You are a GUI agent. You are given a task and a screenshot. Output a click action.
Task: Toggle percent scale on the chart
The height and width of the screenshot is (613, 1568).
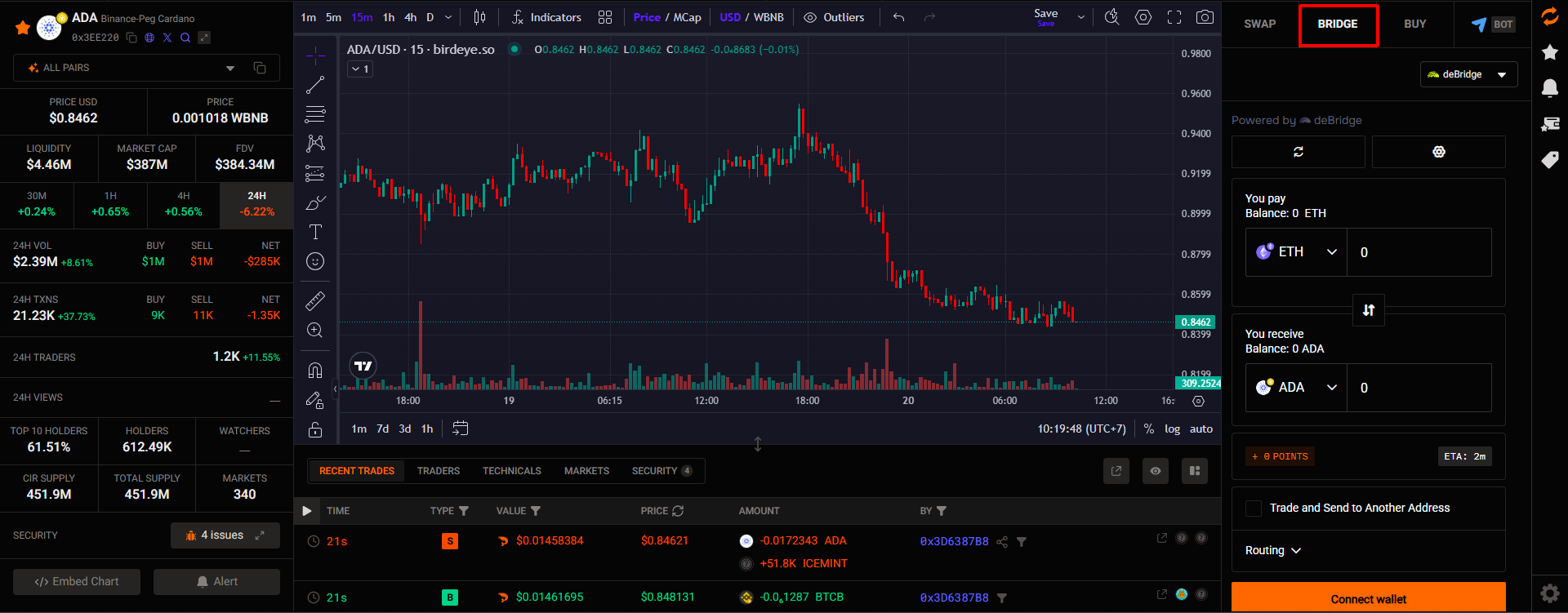(x=1149, y=429)
